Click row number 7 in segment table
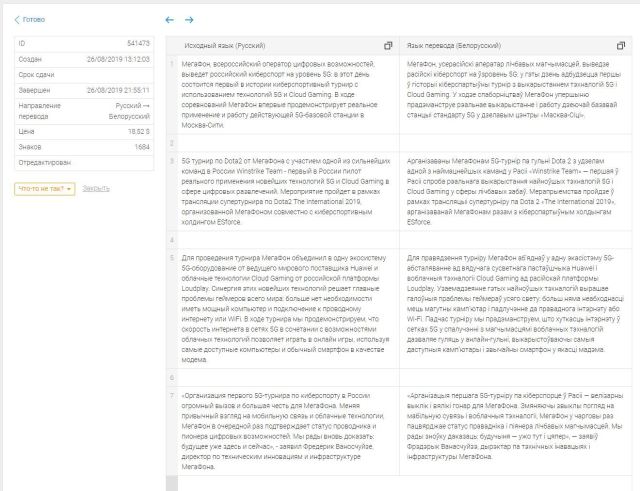Screen dimensions: 640x491 172,395
